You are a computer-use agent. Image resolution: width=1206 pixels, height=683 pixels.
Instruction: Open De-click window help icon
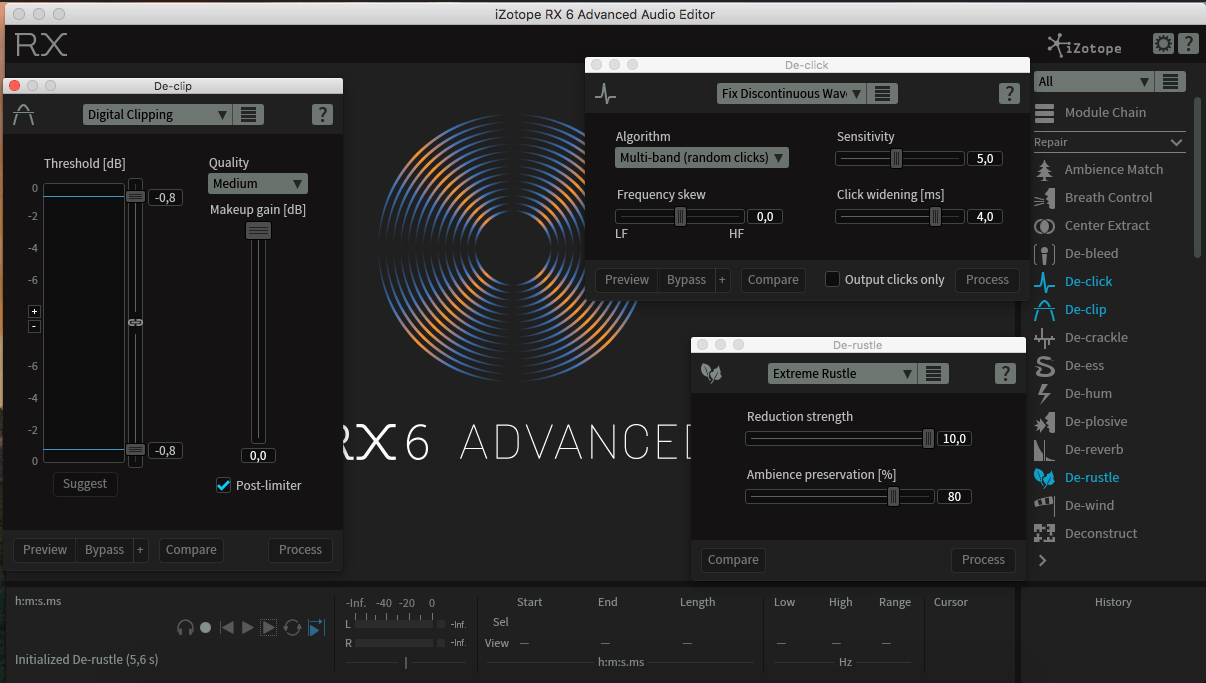pyautogui.click(x=1008, y=94)
